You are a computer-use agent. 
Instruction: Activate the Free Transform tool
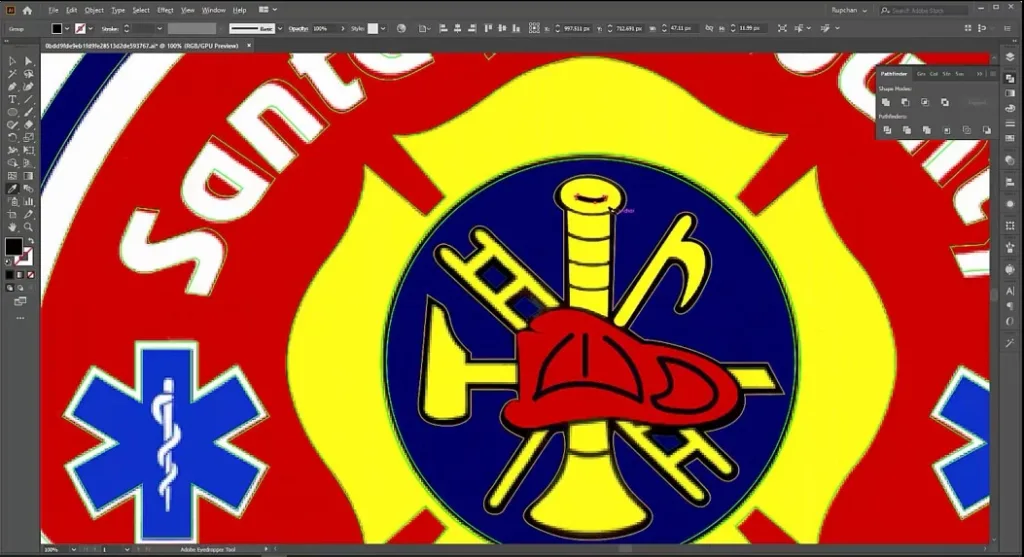point(28,150)
